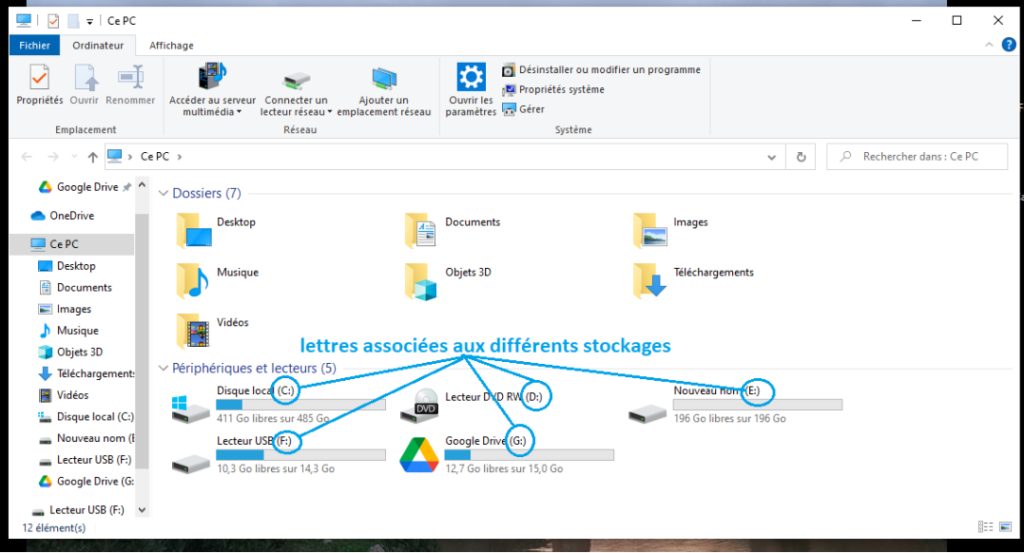Go back with the back arrow
The width and height of the screenshot is (1024, 553).
[27, 157]
